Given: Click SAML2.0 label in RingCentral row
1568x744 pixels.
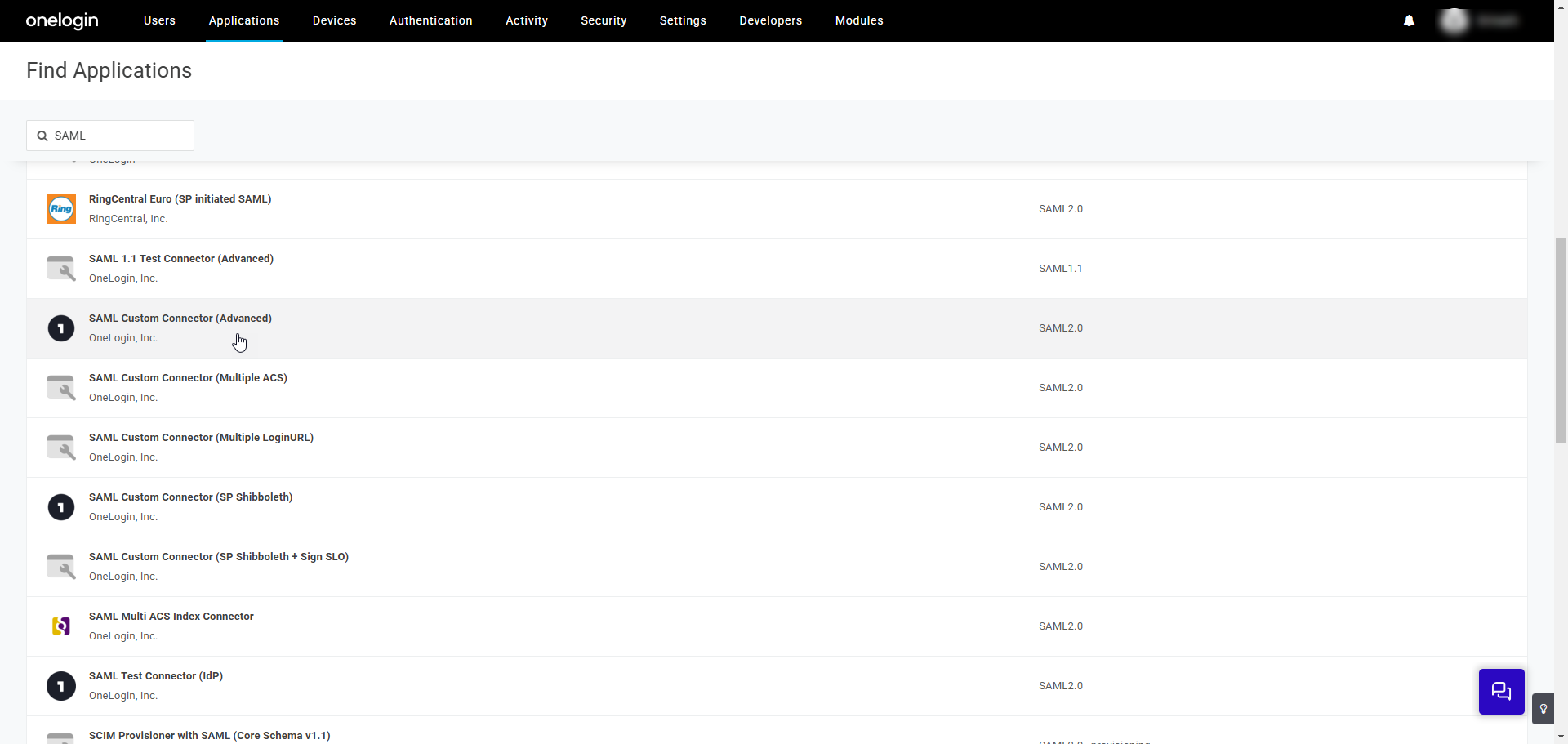Looking at the screenshot, I should click(1061, 209).
